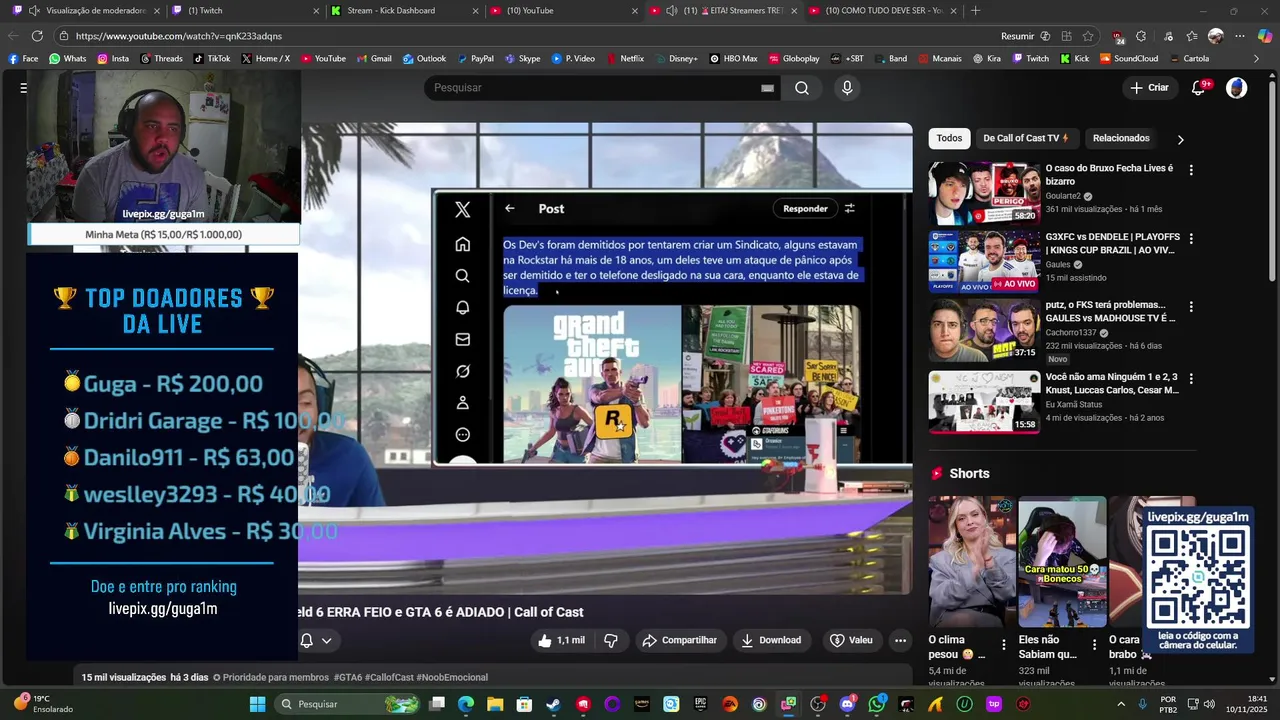Image resolution: width=1280 pixels, height=720 pixels.
Task: Open the YouTube hamburger guide menu
Action: pyautogui.click(x=23, y=88)
